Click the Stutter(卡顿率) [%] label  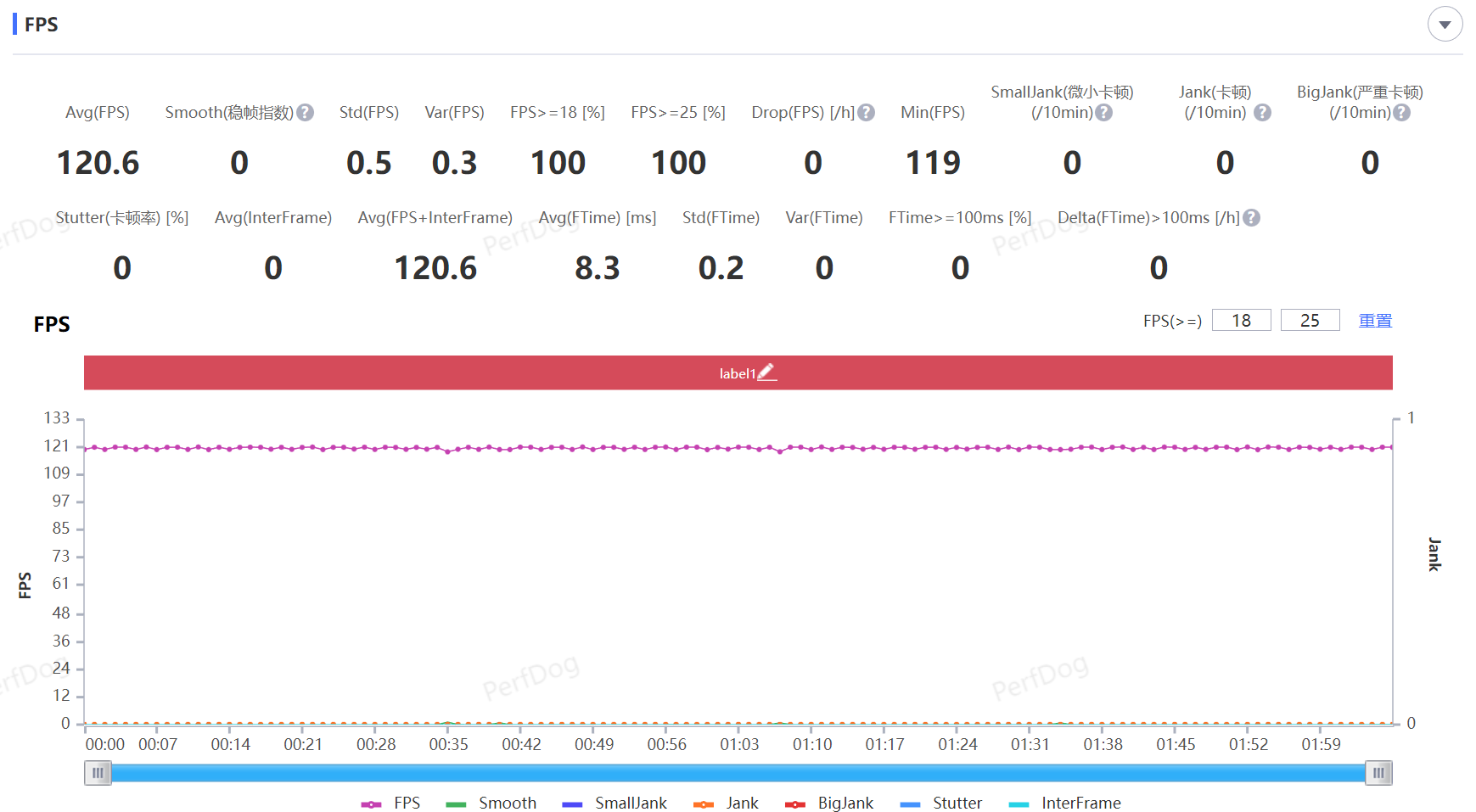click(122, 218)
